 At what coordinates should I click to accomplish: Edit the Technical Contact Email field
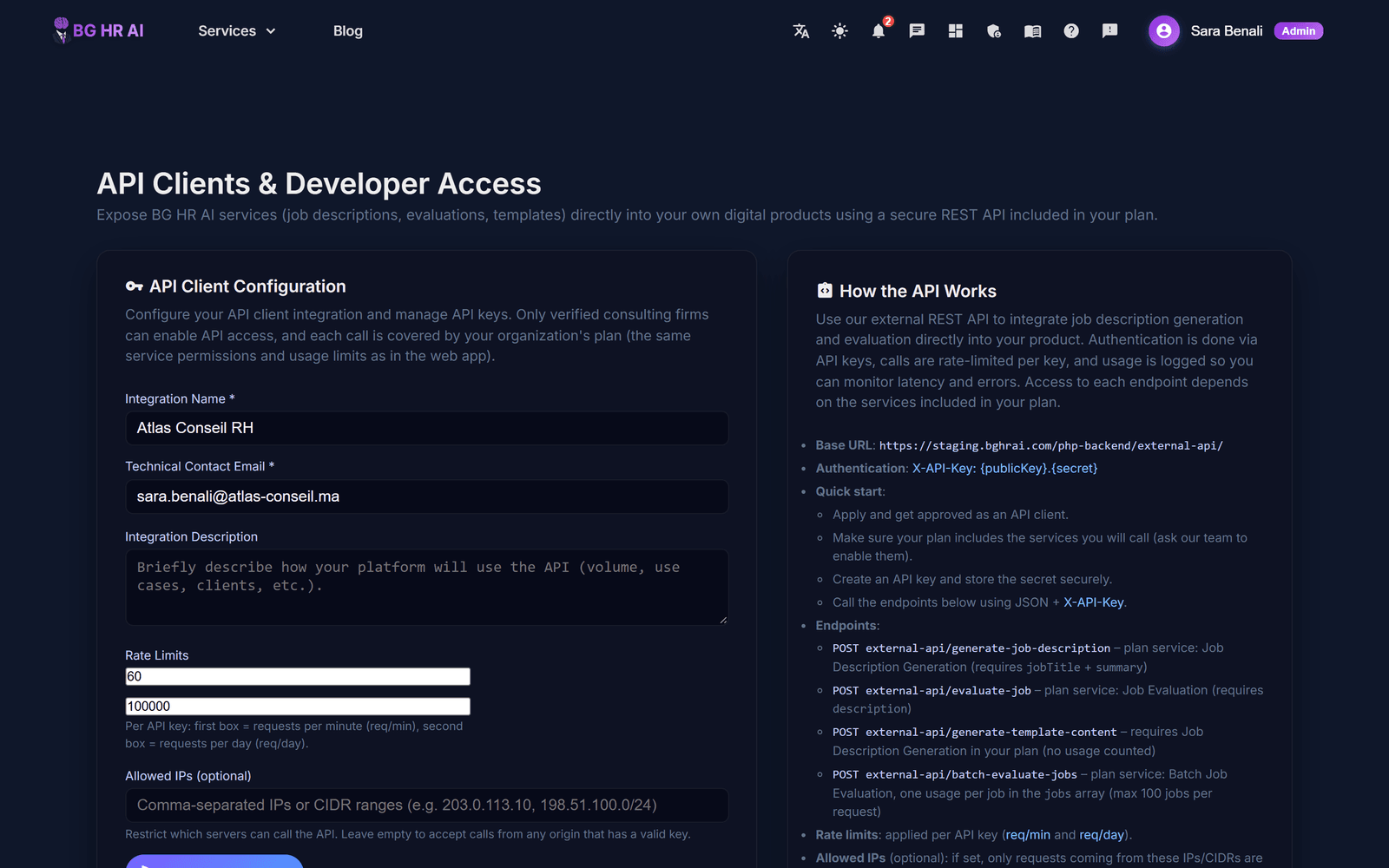click(426, 496)
